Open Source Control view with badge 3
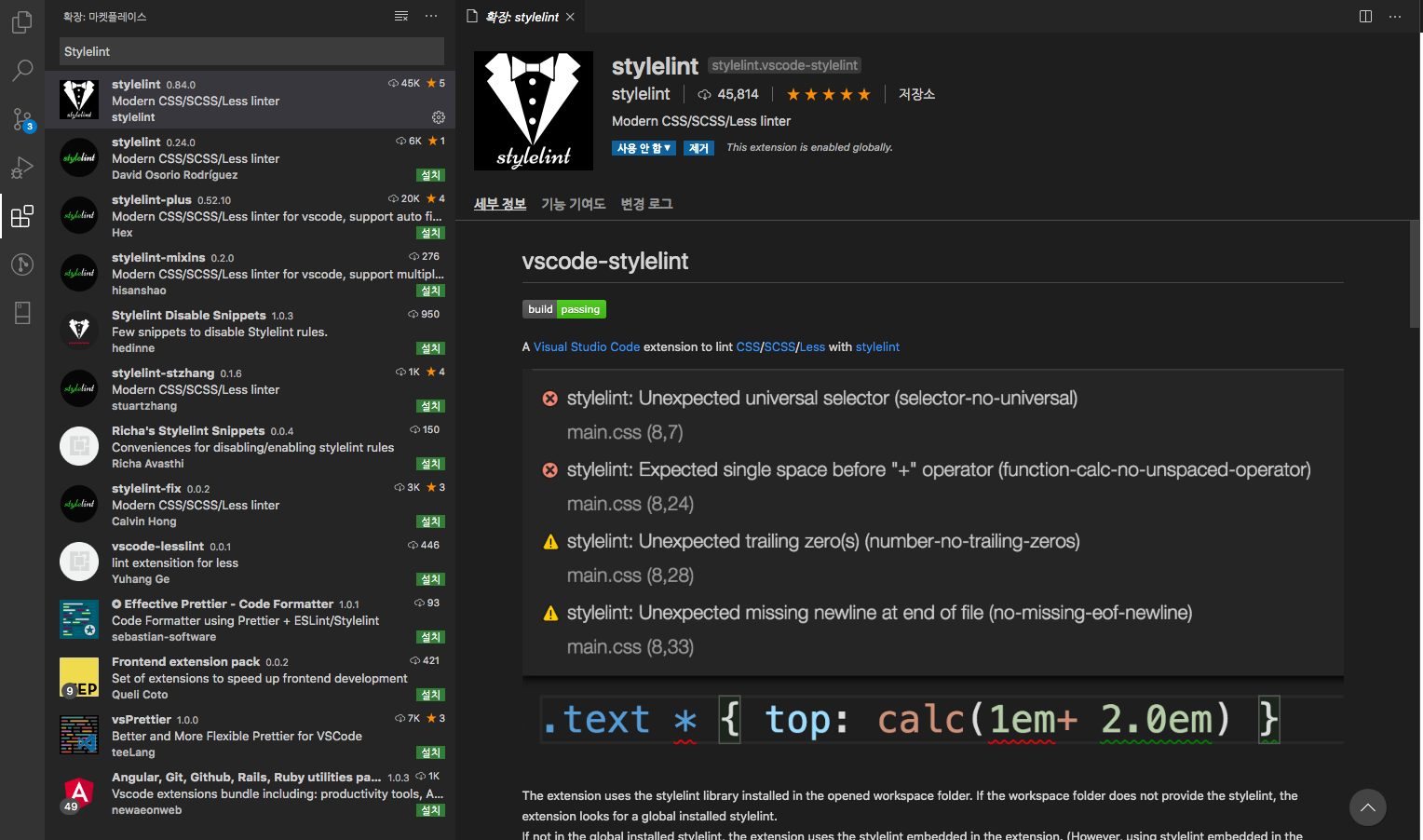This screenshot has height=840, width=1423. 22,119
